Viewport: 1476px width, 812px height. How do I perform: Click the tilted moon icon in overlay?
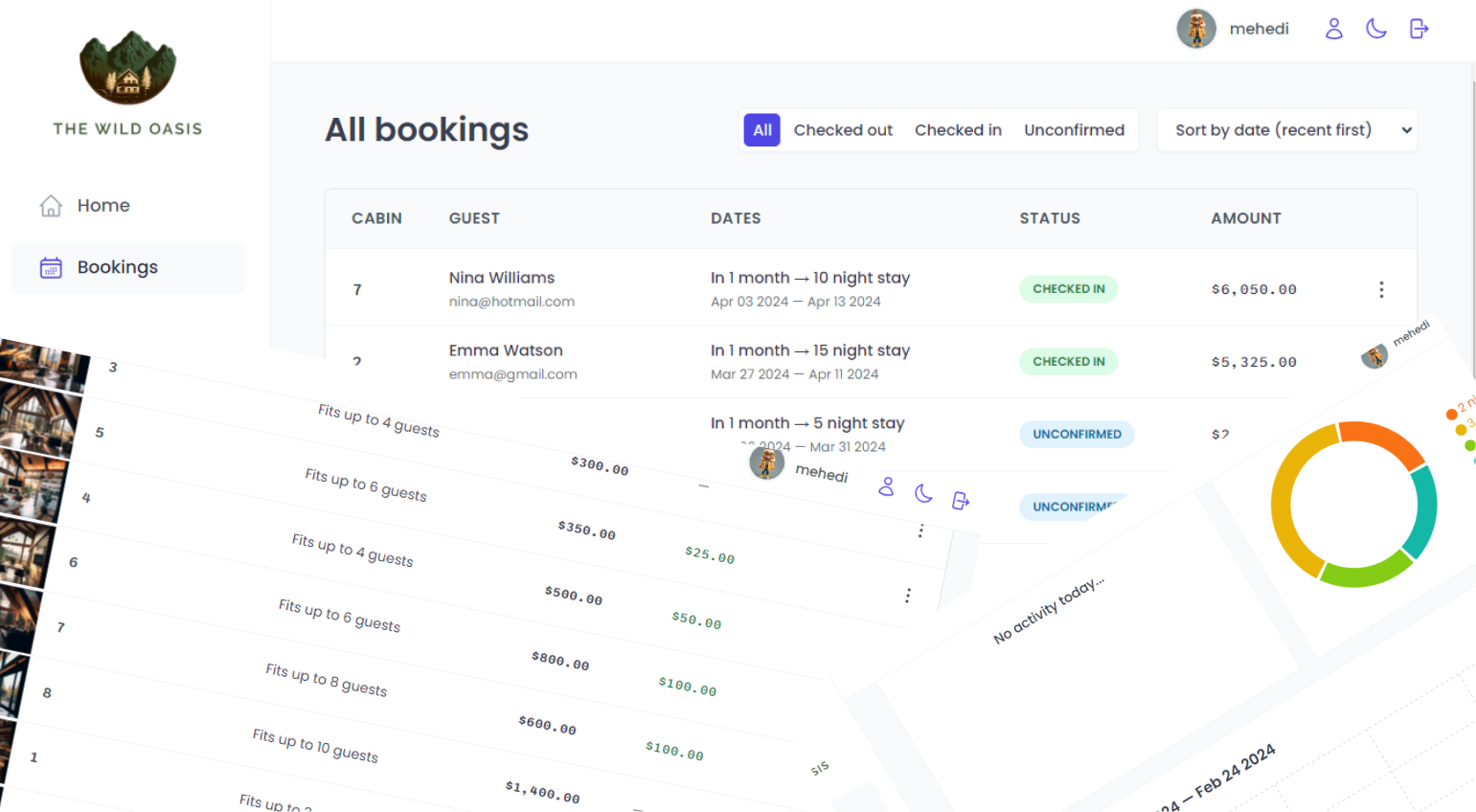923,493
